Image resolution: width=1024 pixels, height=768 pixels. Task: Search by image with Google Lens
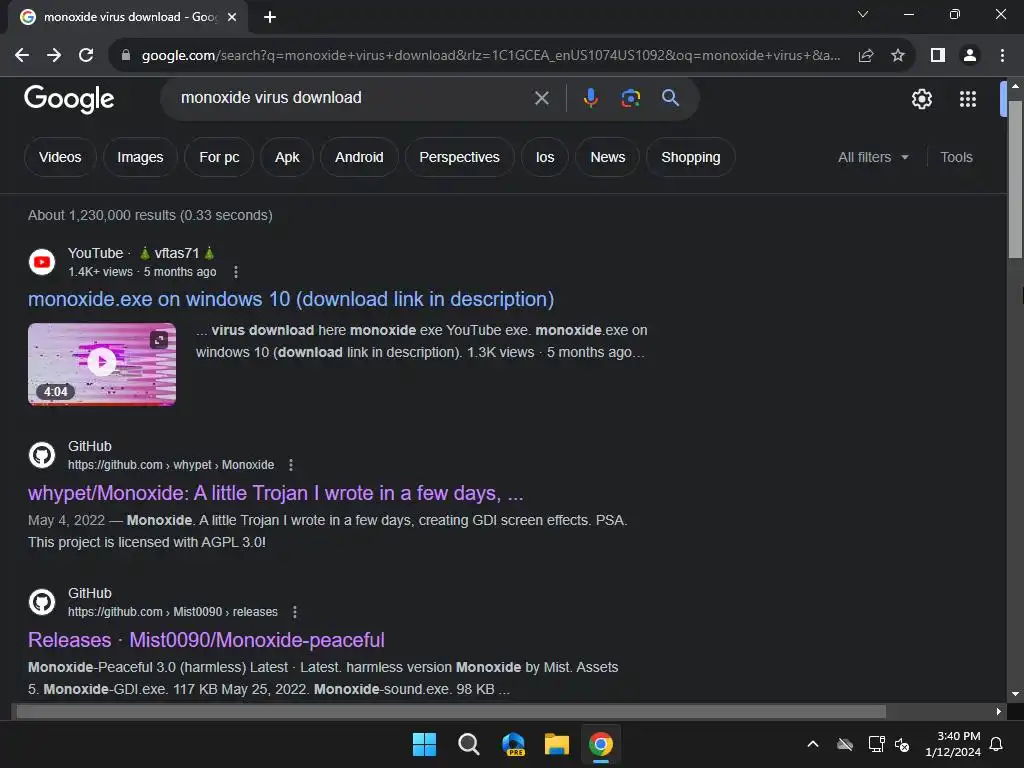630,98
